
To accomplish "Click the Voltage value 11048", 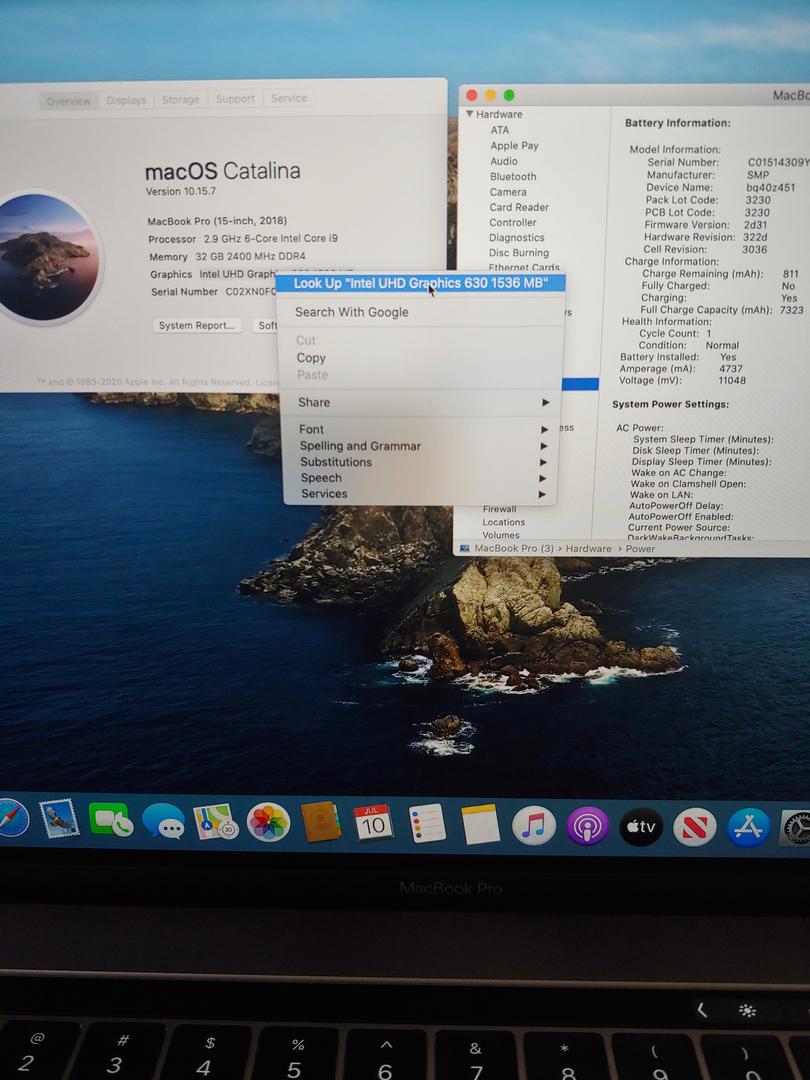I will click(x=731, y=380).
